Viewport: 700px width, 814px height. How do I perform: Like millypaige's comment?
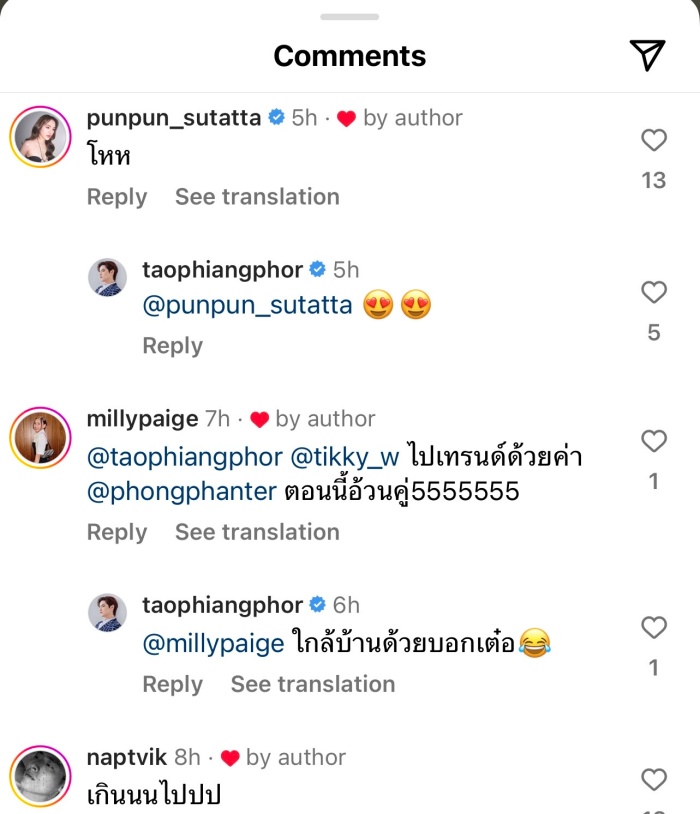[x=653, y=441]
